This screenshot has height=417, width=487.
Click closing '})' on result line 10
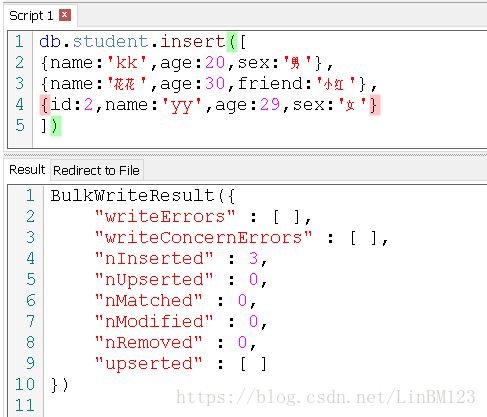point(60,385)
